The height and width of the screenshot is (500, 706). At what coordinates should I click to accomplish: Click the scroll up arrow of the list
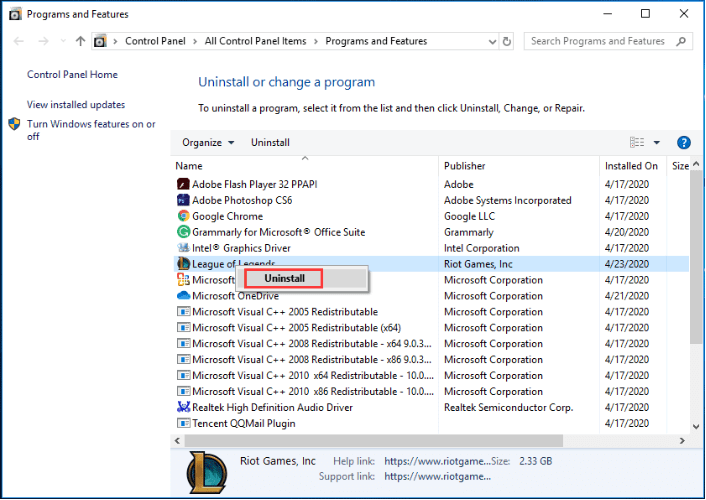click(x=696, y=164)
